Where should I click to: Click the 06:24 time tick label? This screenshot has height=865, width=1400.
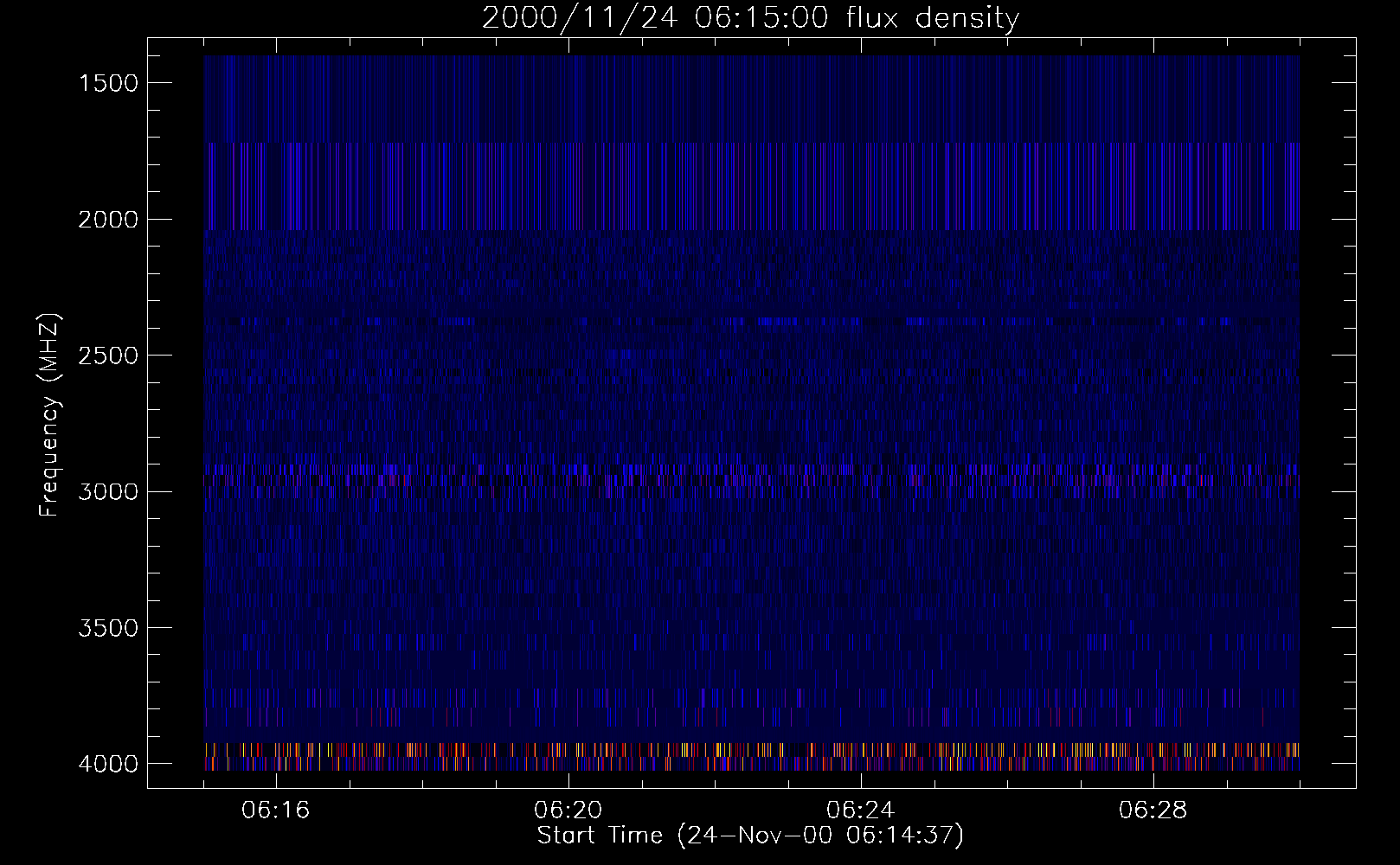pos(861,811)
